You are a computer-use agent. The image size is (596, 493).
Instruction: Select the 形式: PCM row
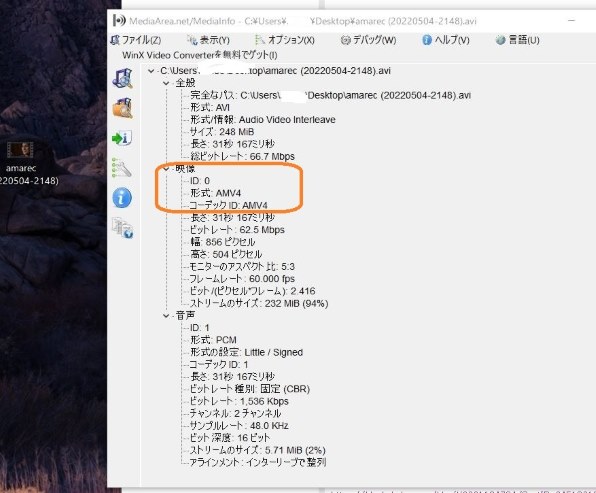coord(213,340)
